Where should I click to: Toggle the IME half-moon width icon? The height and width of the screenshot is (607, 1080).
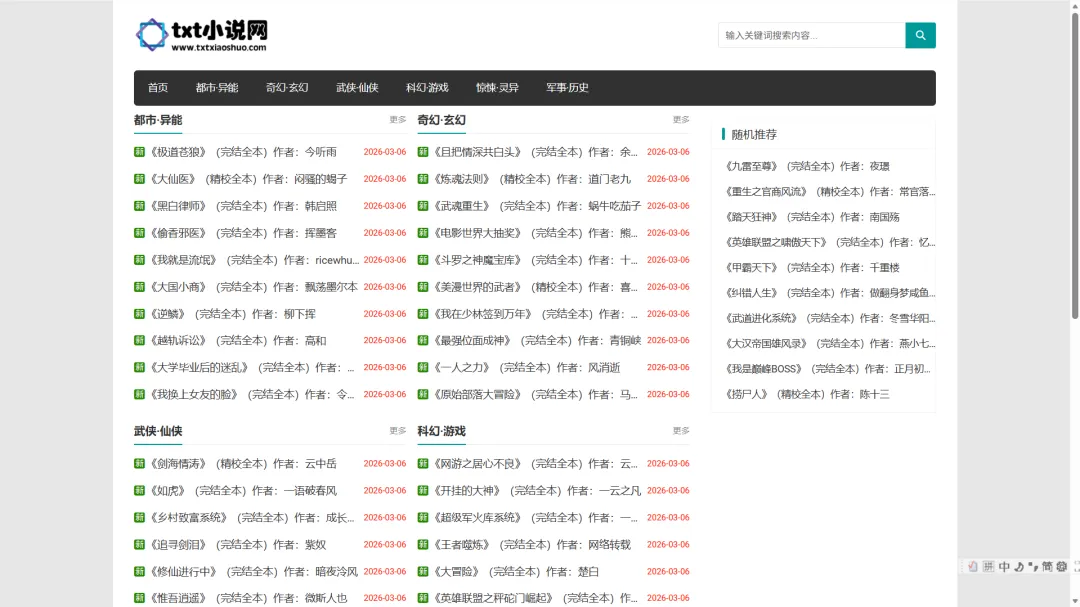[x=1019, y=566]
